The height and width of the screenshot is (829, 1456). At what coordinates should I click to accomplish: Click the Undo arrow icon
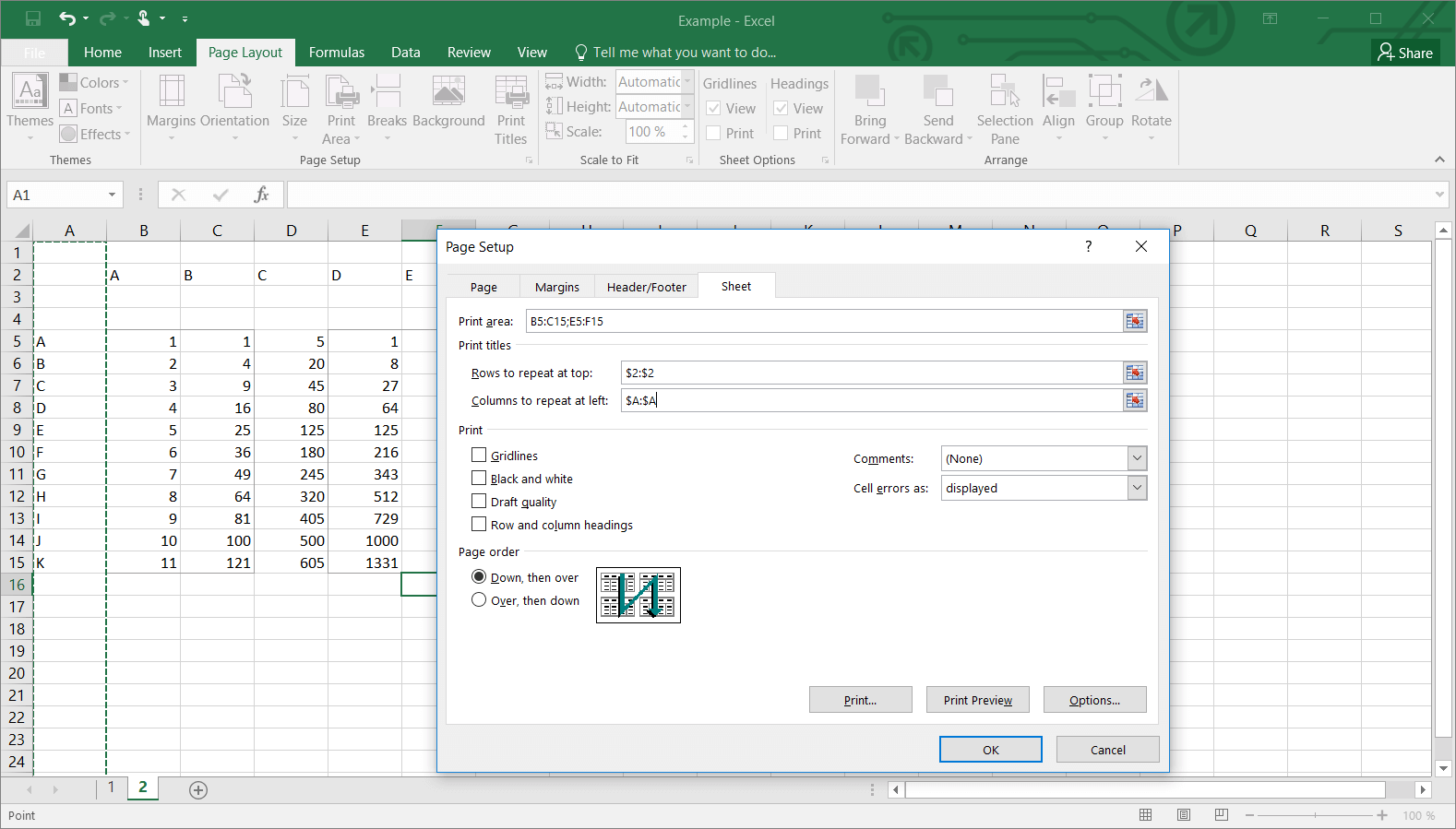(66, 18)
